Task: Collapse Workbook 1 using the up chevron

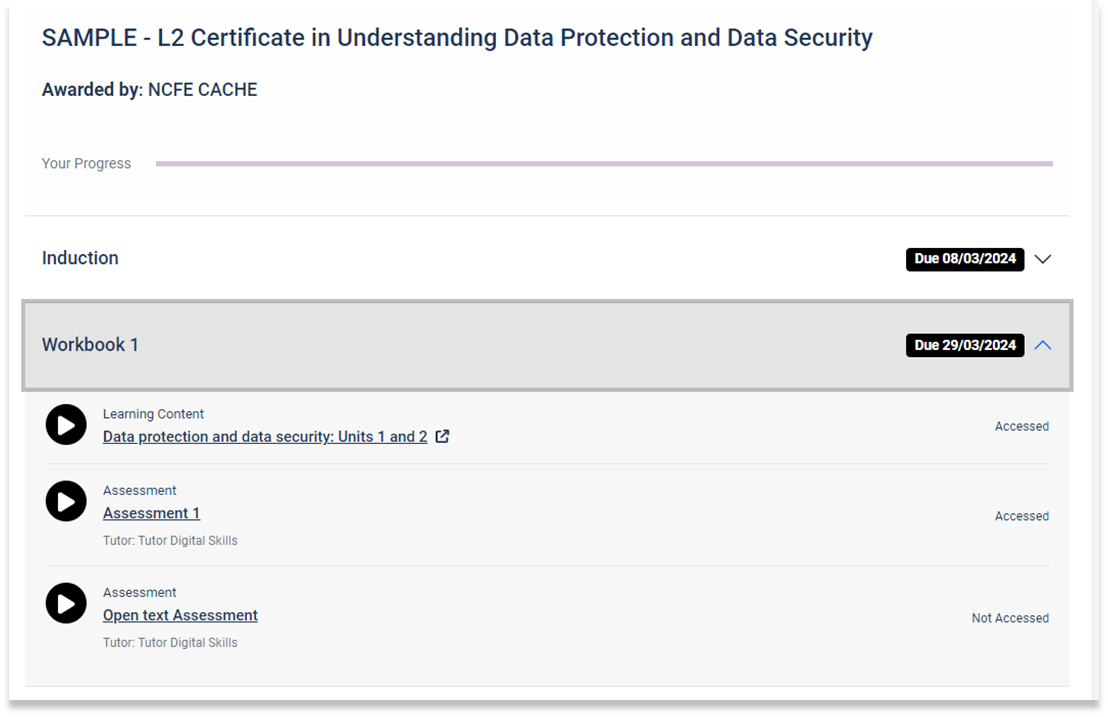Action: pos(1043,345)
